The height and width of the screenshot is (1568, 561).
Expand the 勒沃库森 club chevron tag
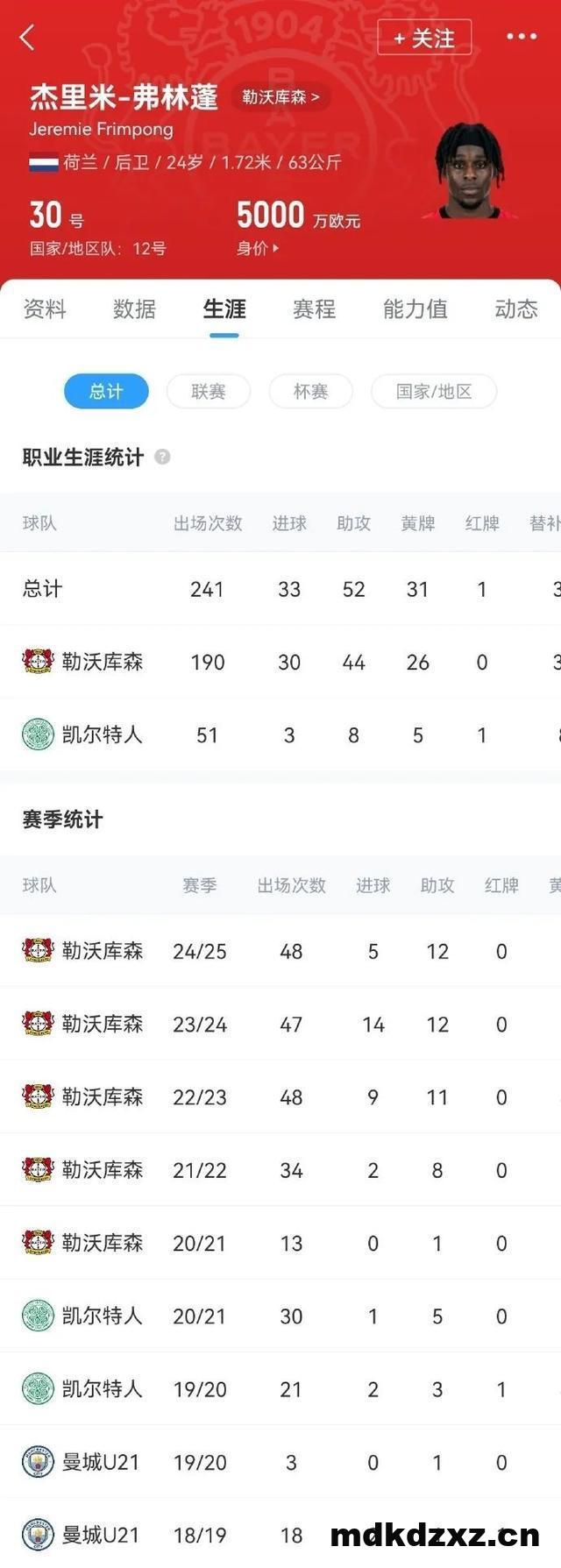click(281, 97)
